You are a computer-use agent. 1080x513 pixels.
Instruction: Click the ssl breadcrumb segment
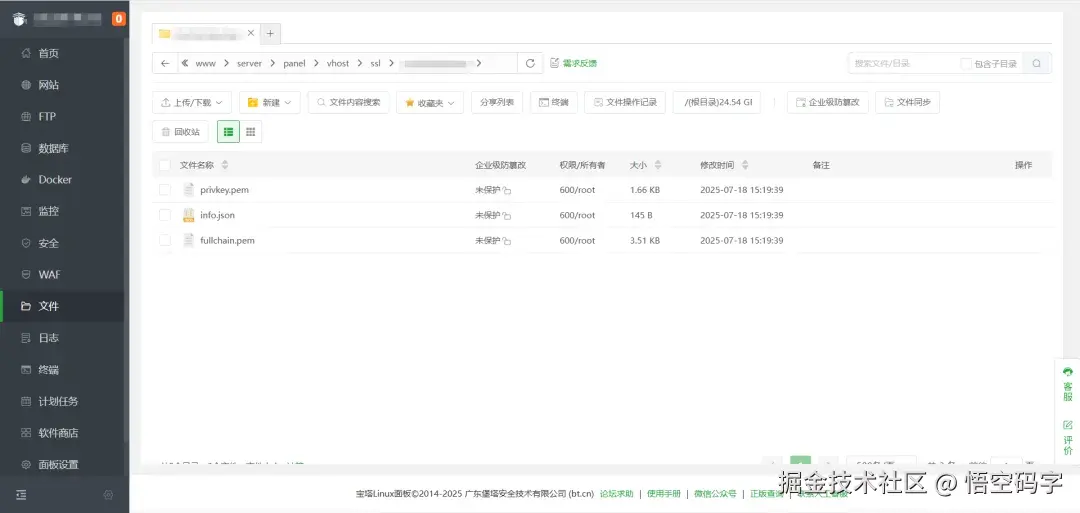coord(375,63)
